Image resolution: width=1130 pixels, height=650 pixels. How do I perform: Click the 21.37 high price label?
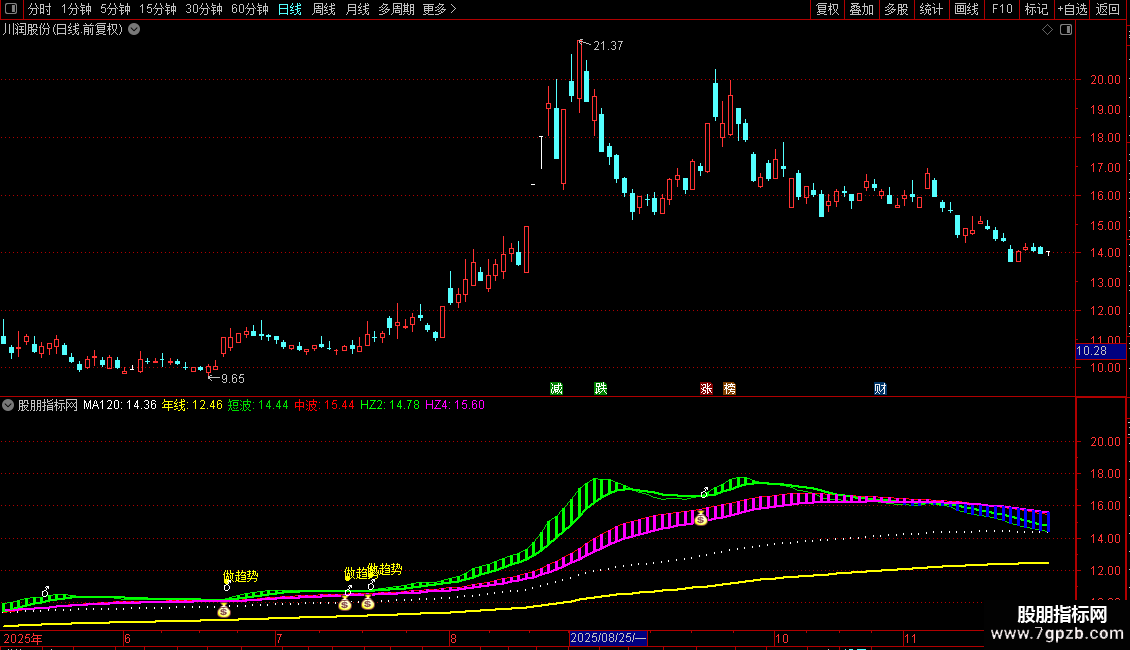tap(608, 46)
